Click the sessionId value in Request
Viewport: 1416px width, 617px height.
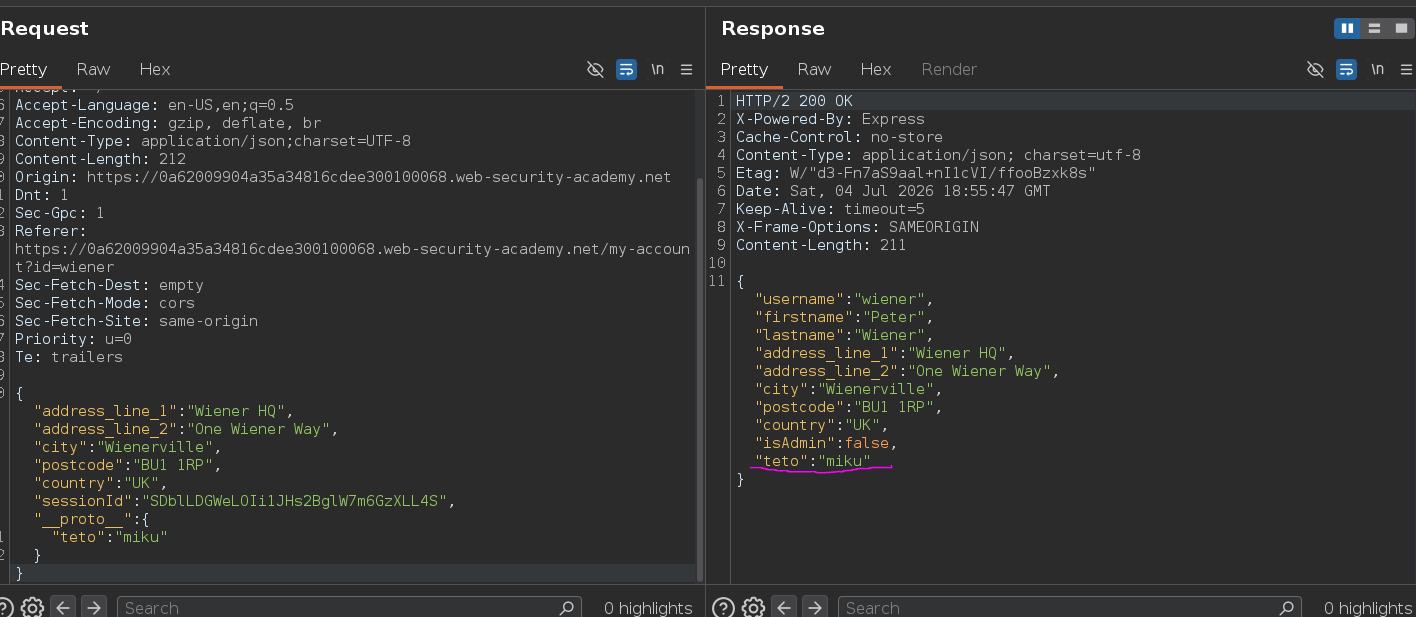tap(298, 501)
